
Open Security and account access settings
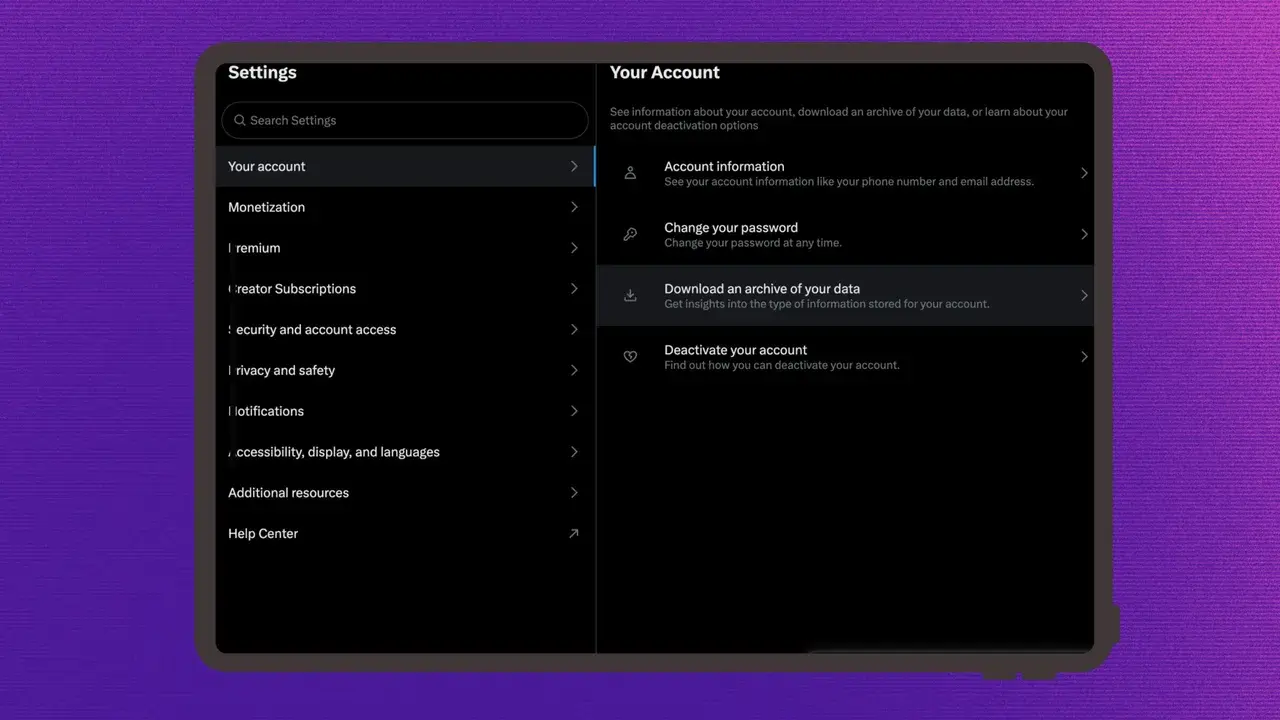pyautogui.click(x=312, y=330)
